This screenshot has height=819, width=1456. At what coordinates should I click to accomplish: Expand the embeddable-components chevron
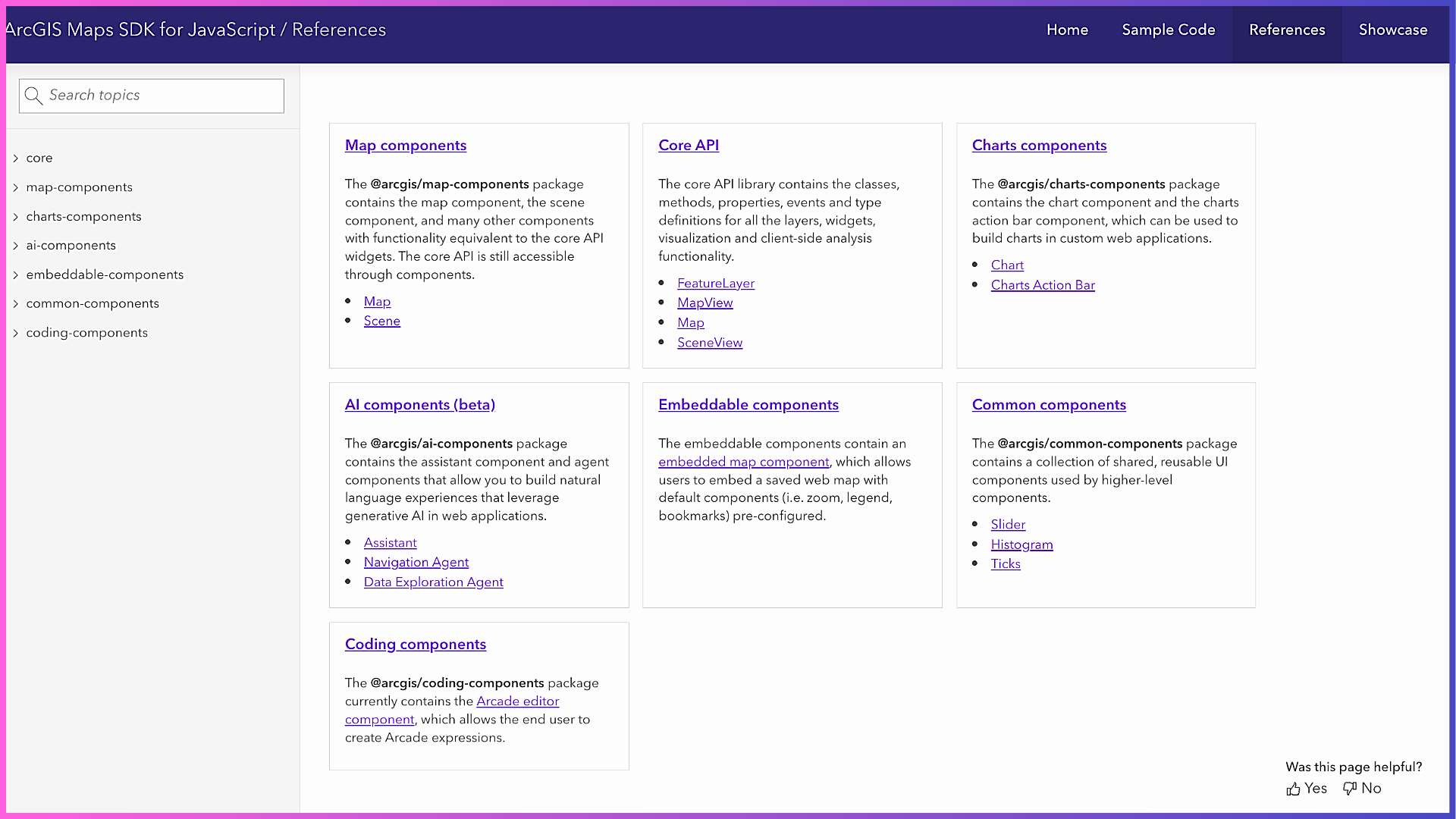(16, 275)
